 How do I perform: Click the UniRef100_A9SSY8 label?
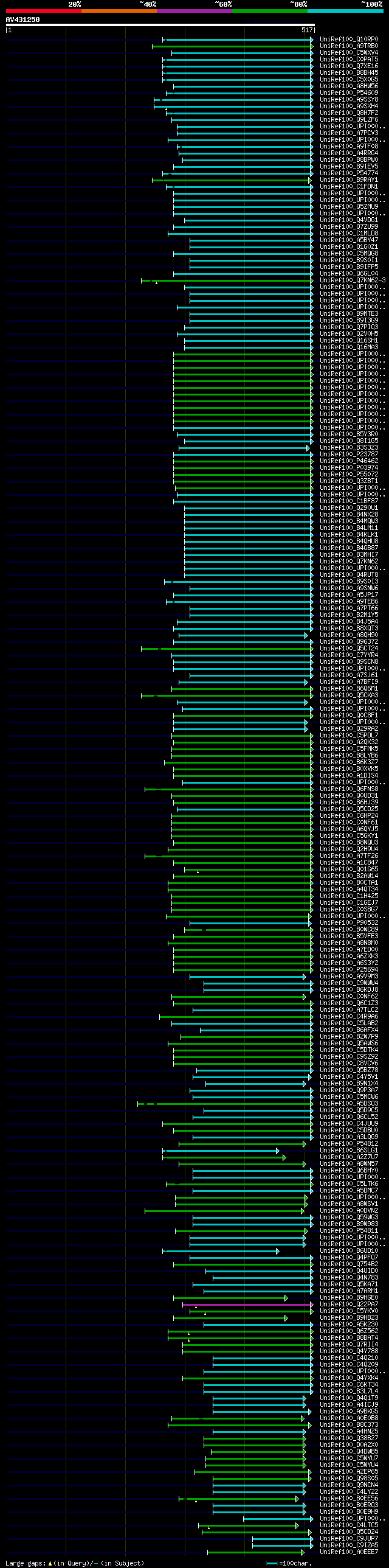[x=349, y=100]
